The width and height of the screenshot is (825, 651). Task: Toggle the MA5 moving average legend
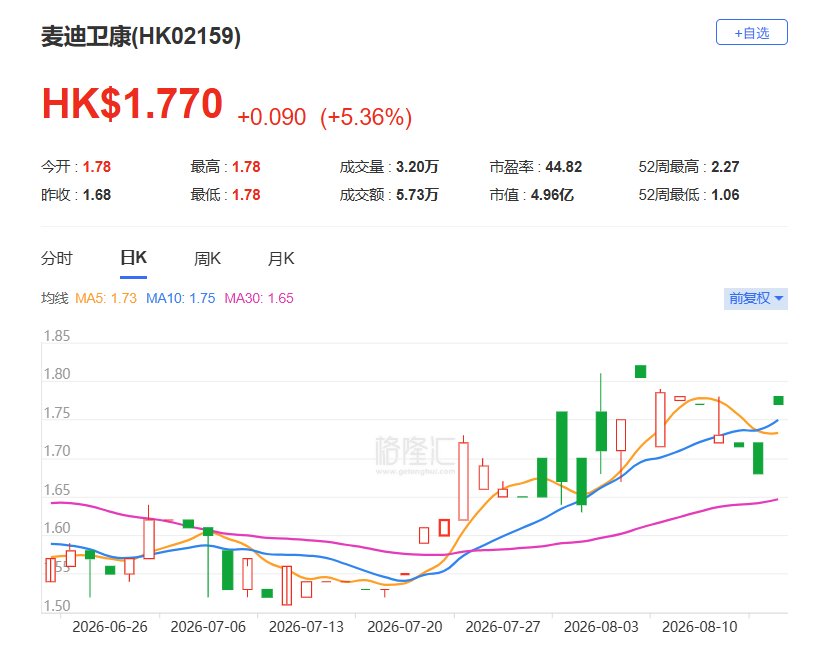106,298
